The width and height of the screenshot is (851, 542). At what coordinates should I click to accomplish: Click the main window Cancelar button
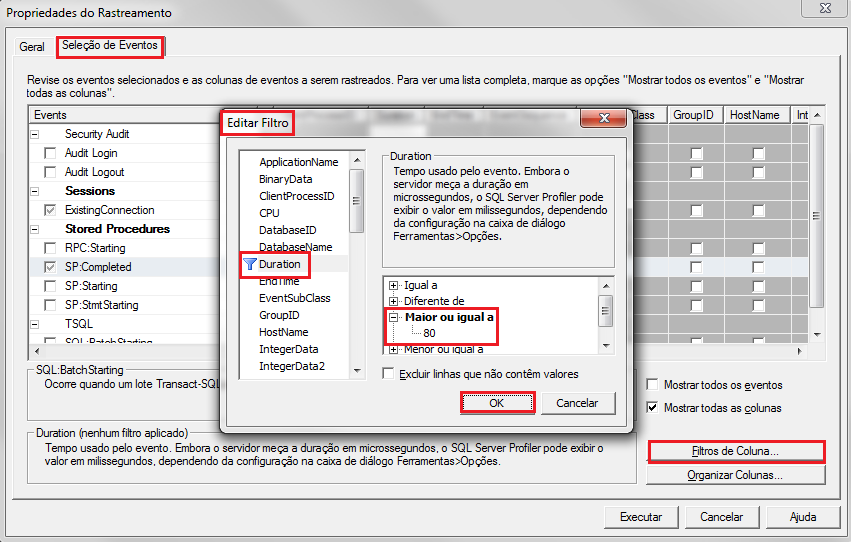(x=721, y=517)
